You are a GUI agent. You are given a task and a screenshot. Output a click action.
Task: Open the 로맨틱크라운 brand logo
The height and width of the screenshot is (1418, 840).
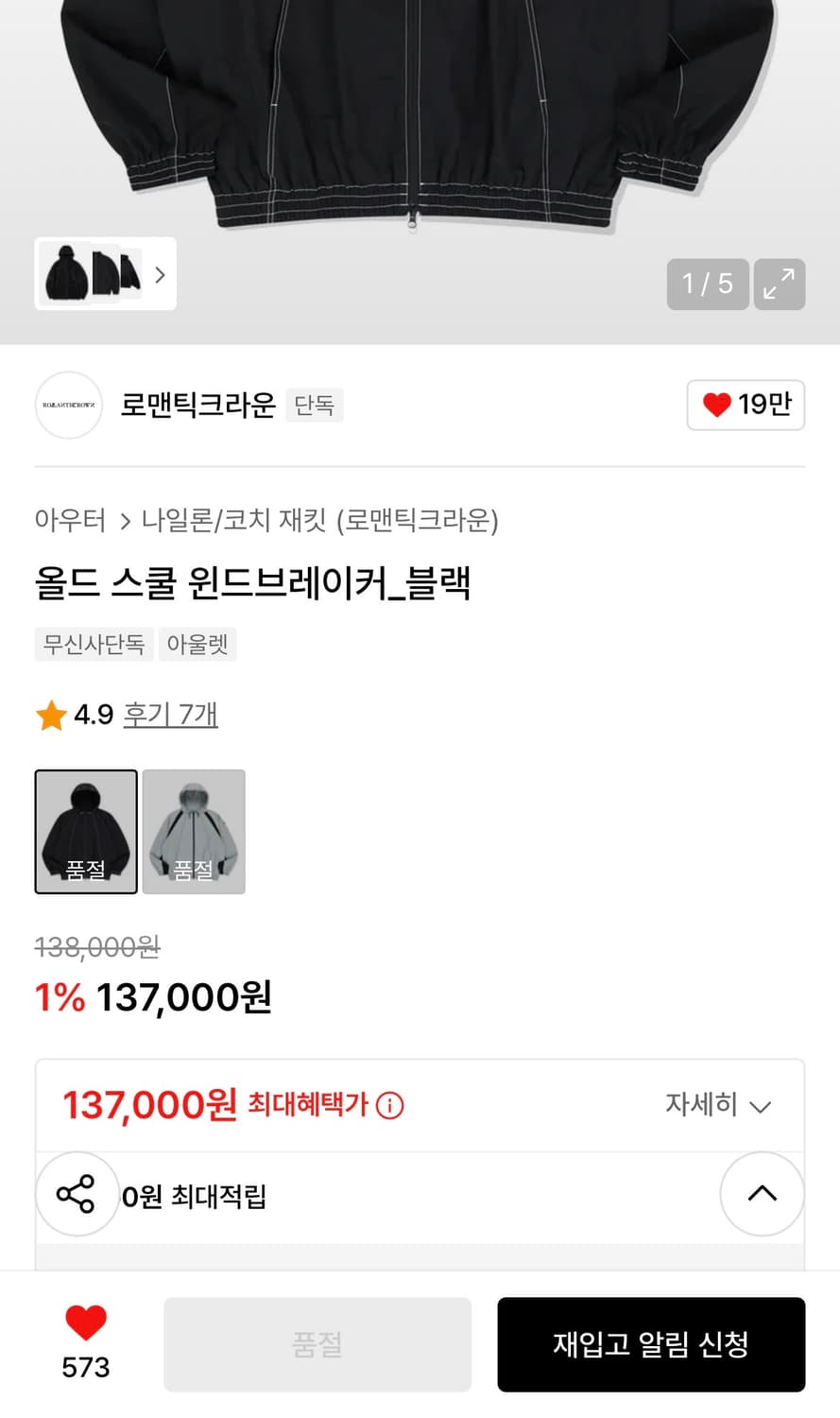point(68,406)
